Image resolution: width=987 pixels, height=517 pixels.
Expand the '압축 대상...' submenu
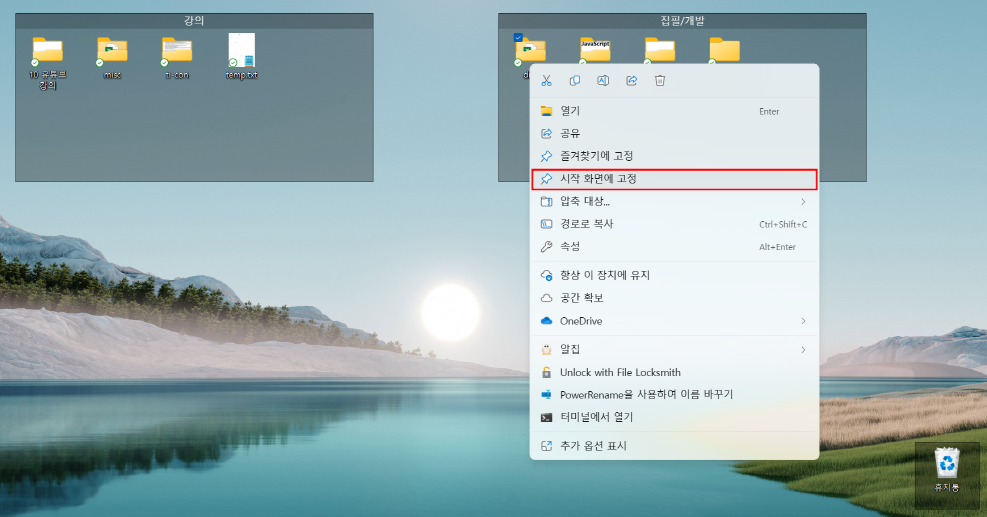pyautogui.click(x=674, y=202)
